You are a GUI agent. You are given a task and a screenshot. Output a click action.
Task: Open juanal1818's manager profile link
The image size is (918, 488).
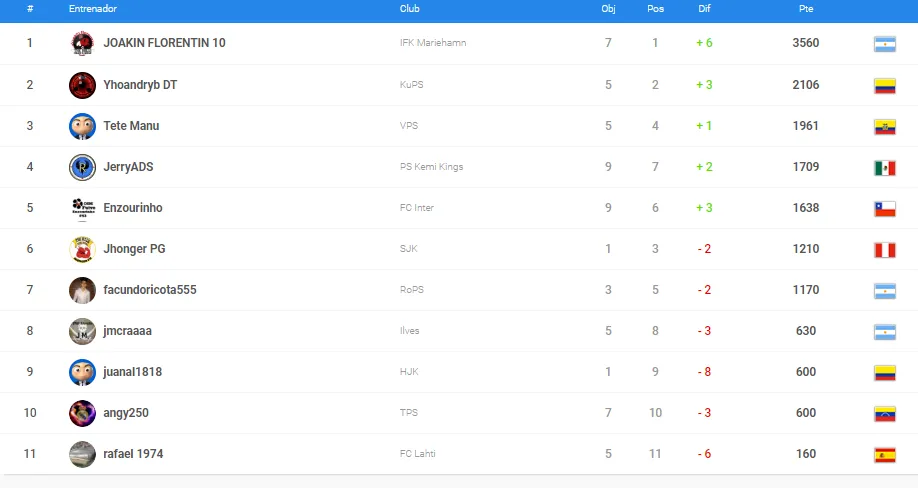point(132,372)
